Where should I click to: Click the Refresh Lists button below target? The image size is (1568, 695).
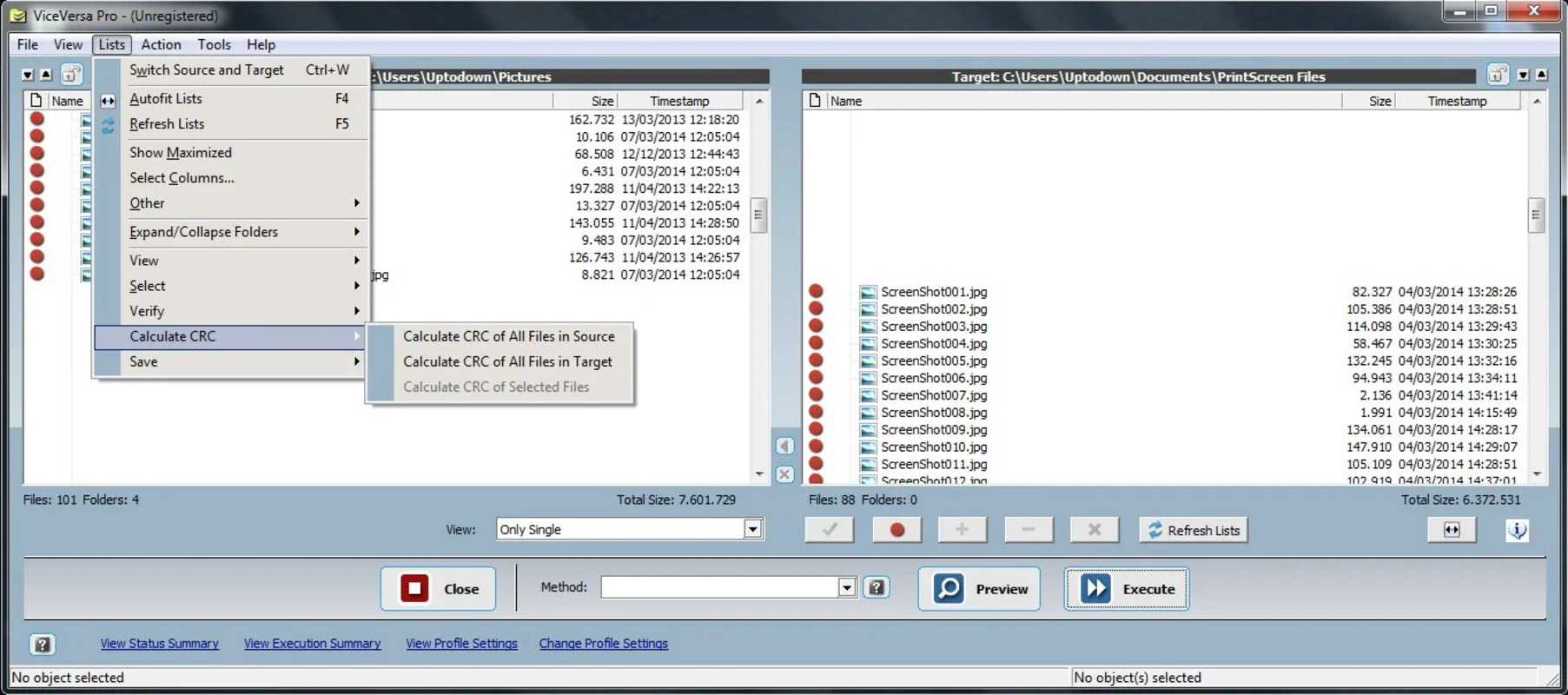pos(1194,530)
